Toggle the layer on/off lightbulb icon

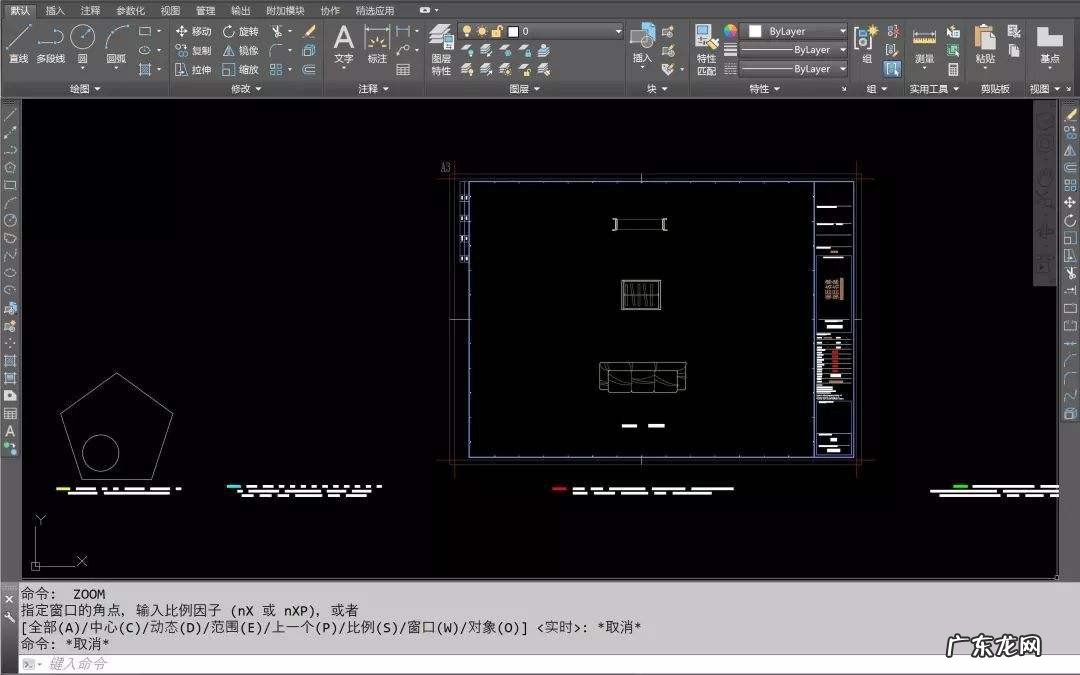466,31
